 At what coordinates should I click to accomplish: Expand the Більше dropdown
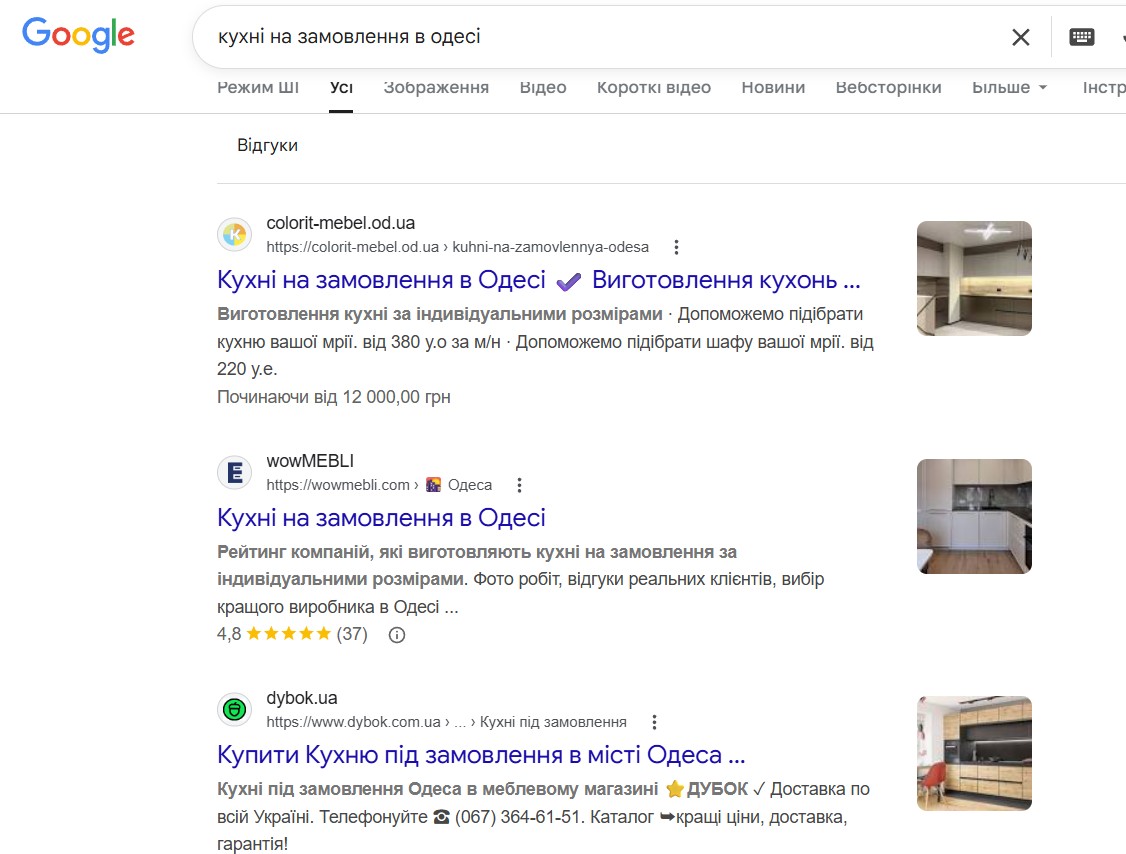(x=1009, y=88)
